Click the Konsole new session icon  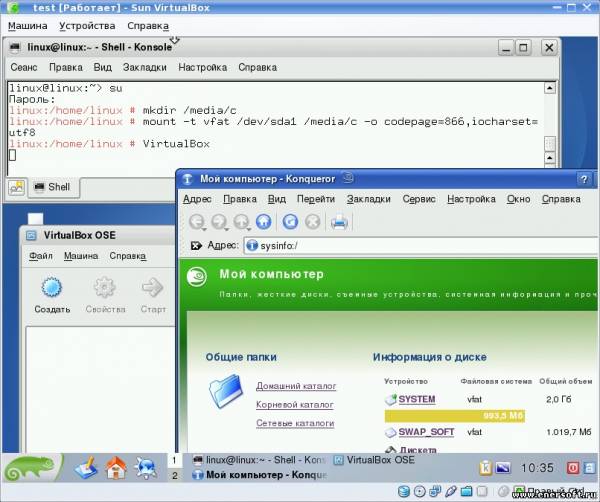click(x=16, y=187)
